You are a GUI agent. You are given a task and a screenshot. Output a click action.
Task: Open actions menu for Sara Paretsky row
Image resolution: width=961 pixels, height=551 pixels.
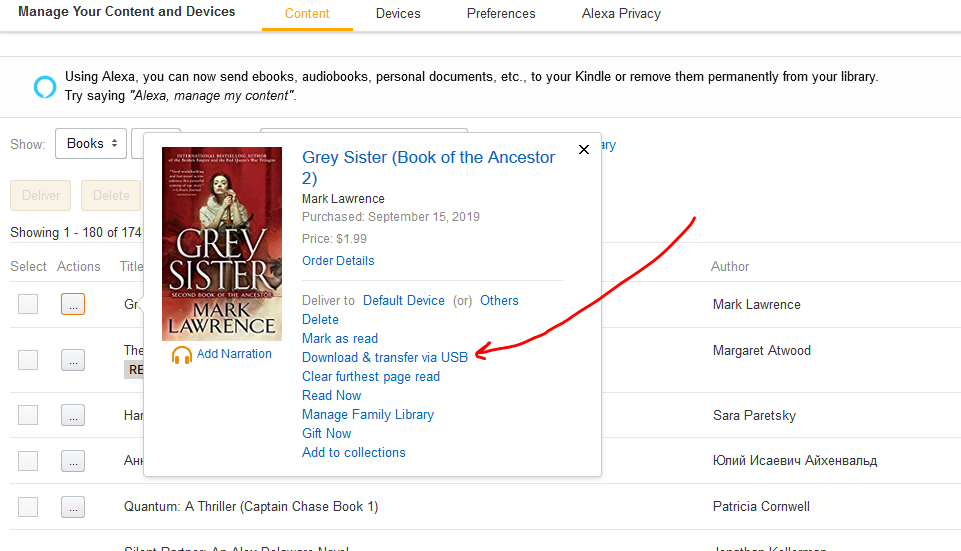pyautogui.click(x=73, y=415)
